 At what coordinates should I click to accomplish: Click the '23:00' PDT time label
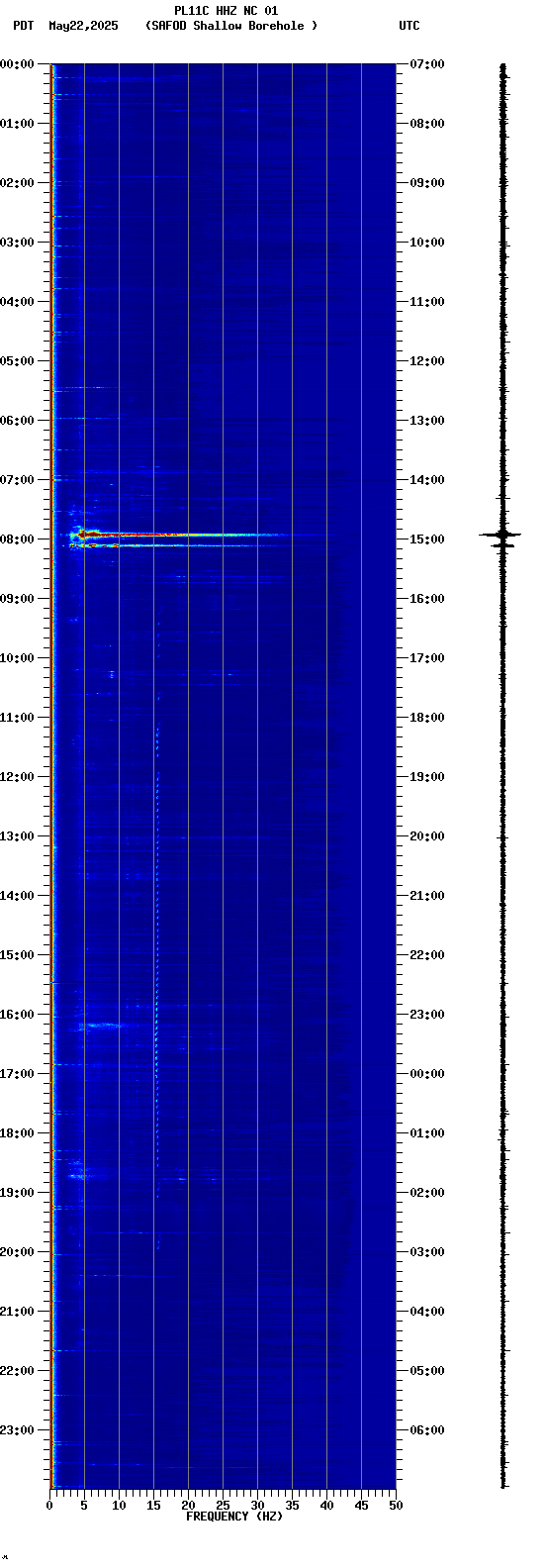click(17, 1430)
